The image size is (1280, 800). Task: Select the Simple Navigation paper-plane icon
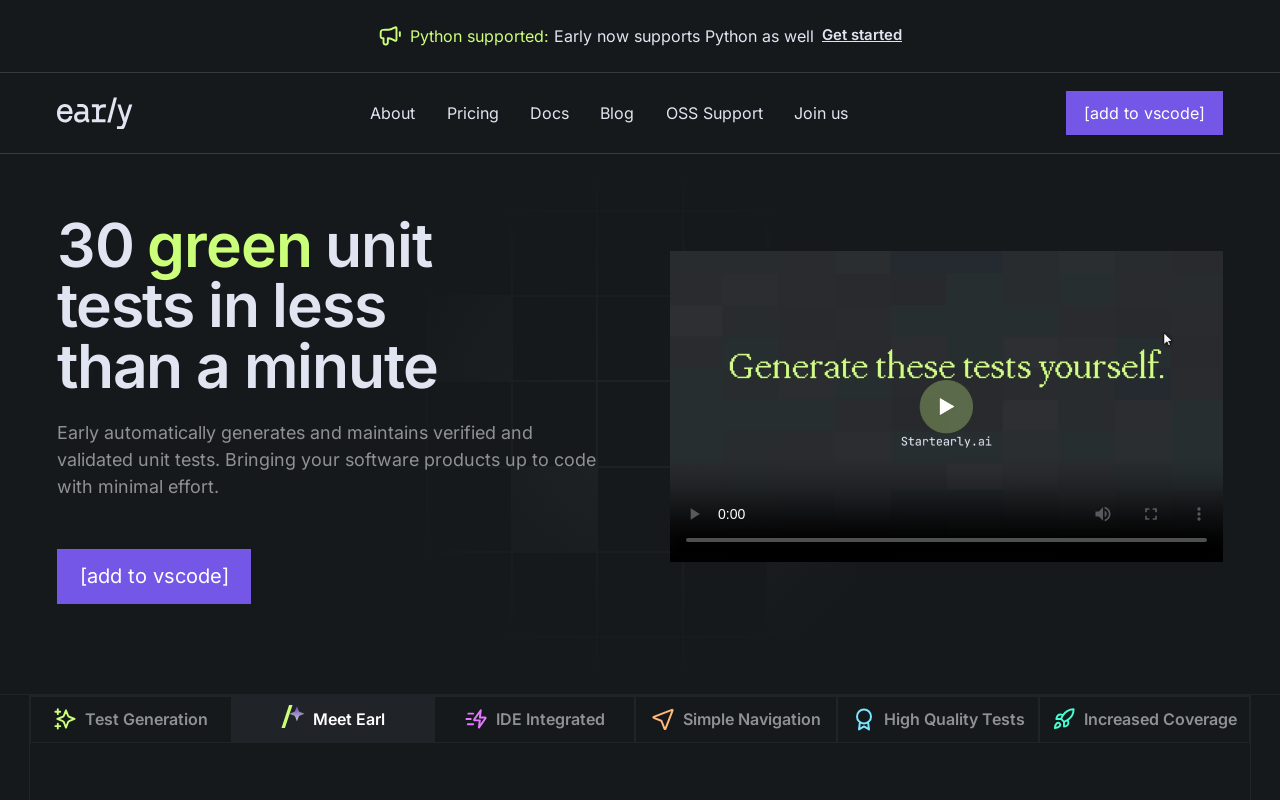click(x=663, y=718)
